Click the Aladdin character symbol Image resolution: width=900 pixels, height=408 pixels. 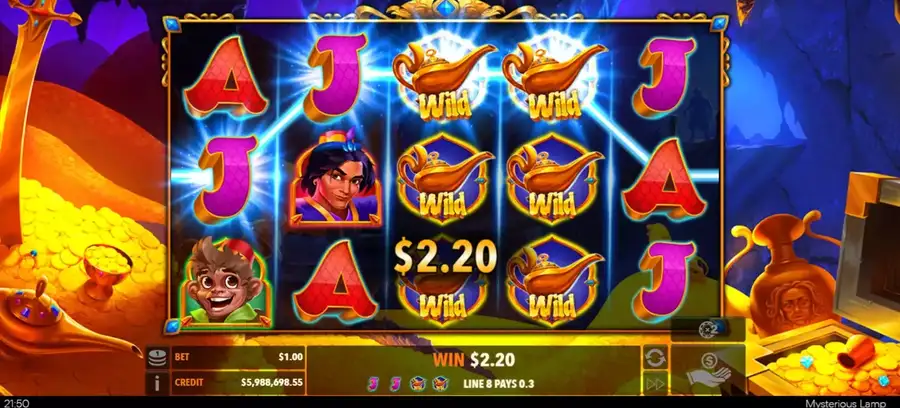pyautogui.click(x=336, y=179)
